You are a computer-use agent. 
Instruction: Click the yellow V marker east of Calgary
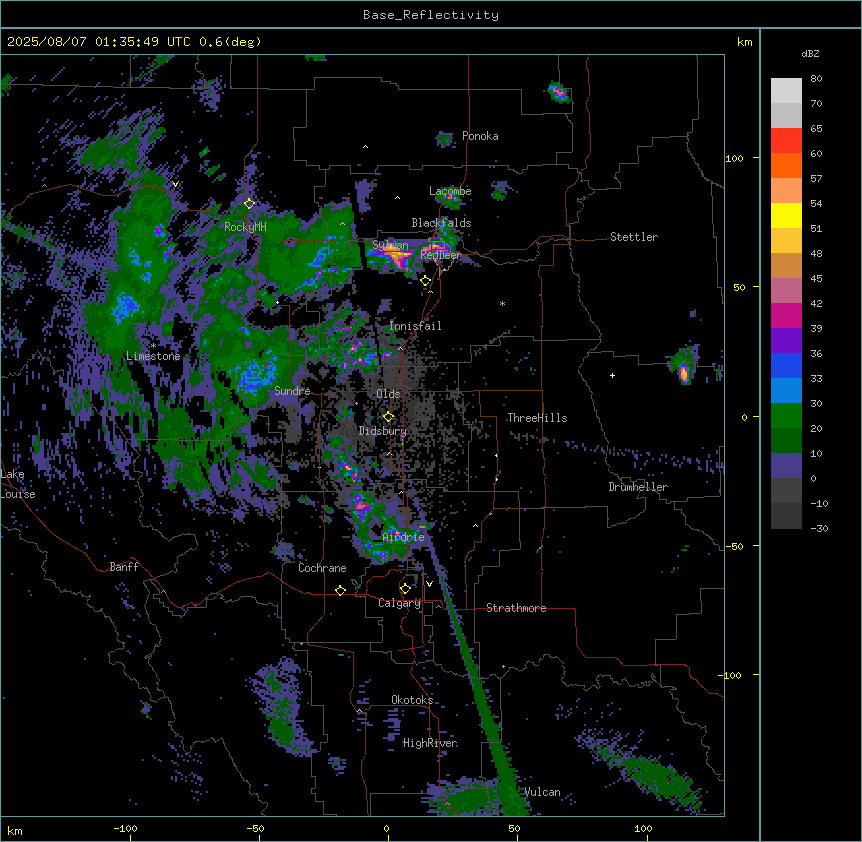click(429, 584)
